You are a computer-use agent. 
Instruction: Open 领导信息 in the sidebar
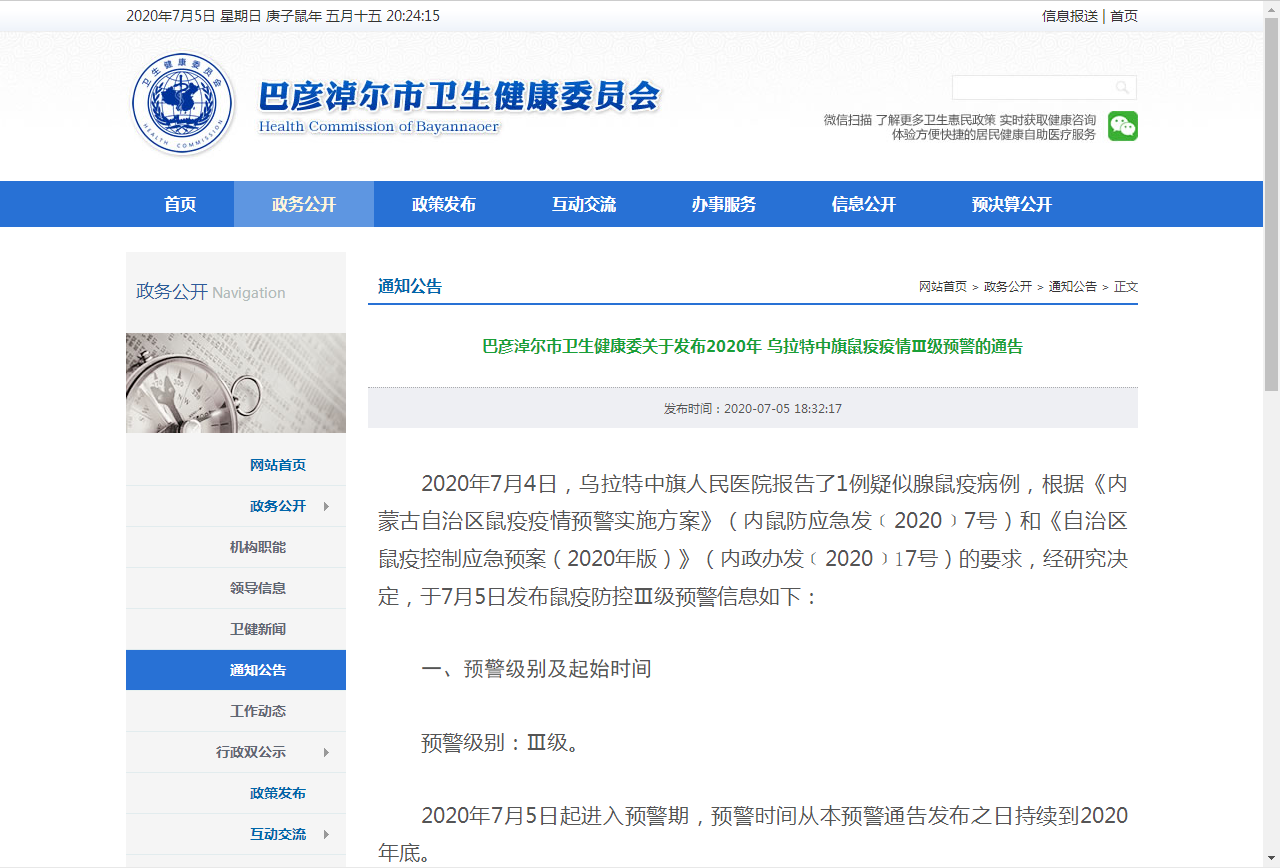click(258, 588)
